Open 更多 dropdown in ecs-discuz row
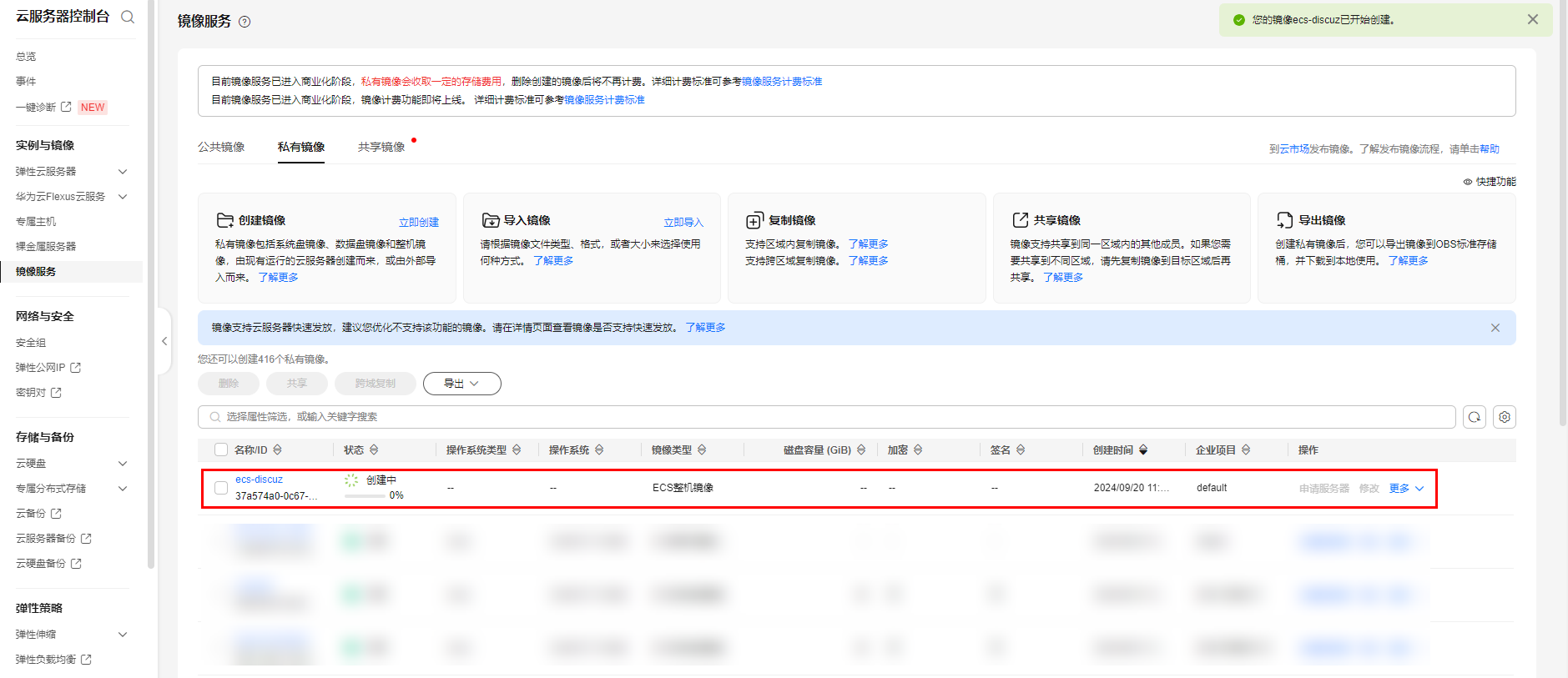 tap(1406, 489)
